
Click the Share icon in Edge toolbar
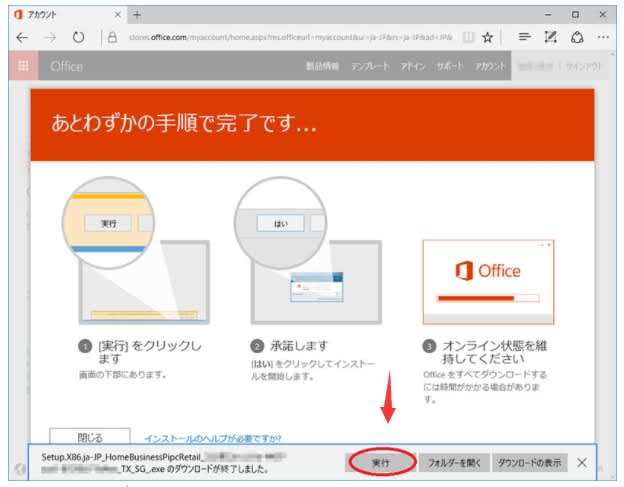[x=577, y=37]
